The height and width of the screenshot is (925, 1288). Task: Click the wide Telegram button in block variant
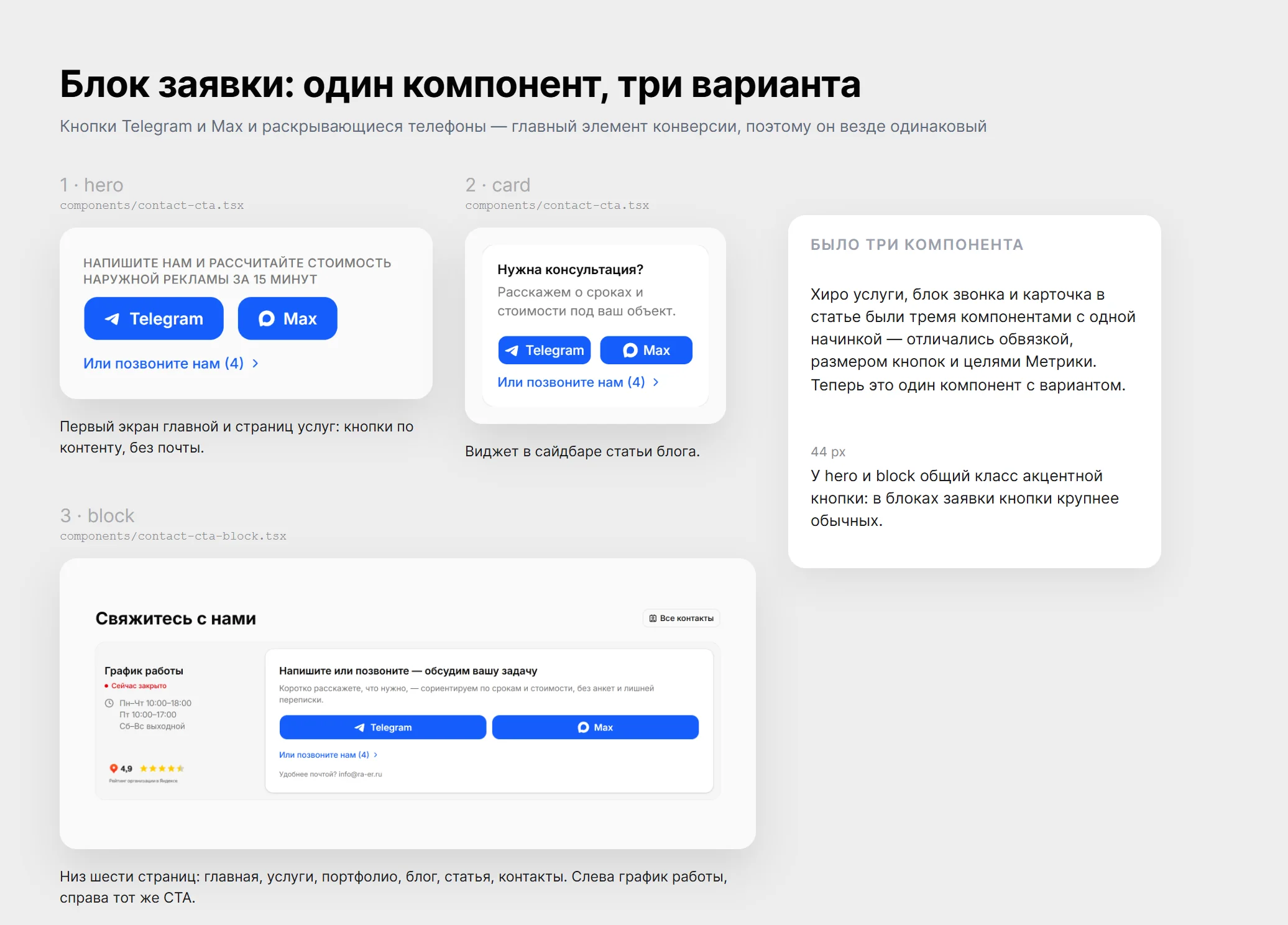point(383,727)
